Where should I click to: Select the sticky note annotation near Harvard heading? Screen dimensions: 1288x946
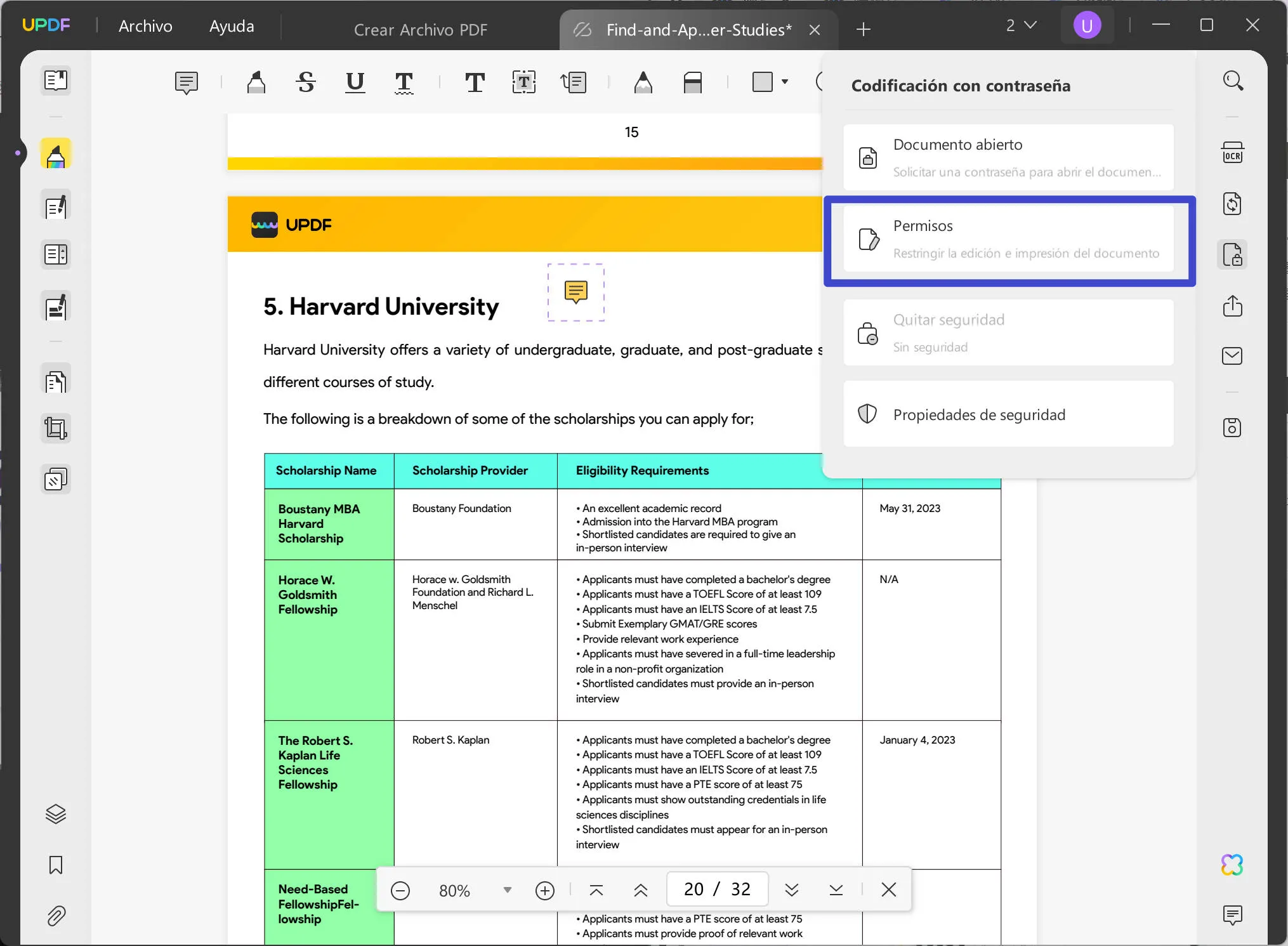[x=576, y=292]
